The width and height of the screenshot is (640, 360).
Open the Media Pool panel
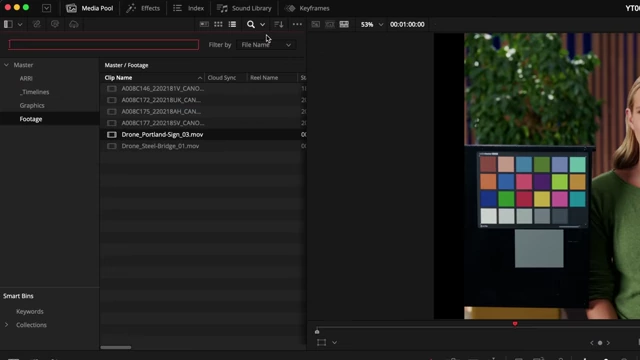89,8
